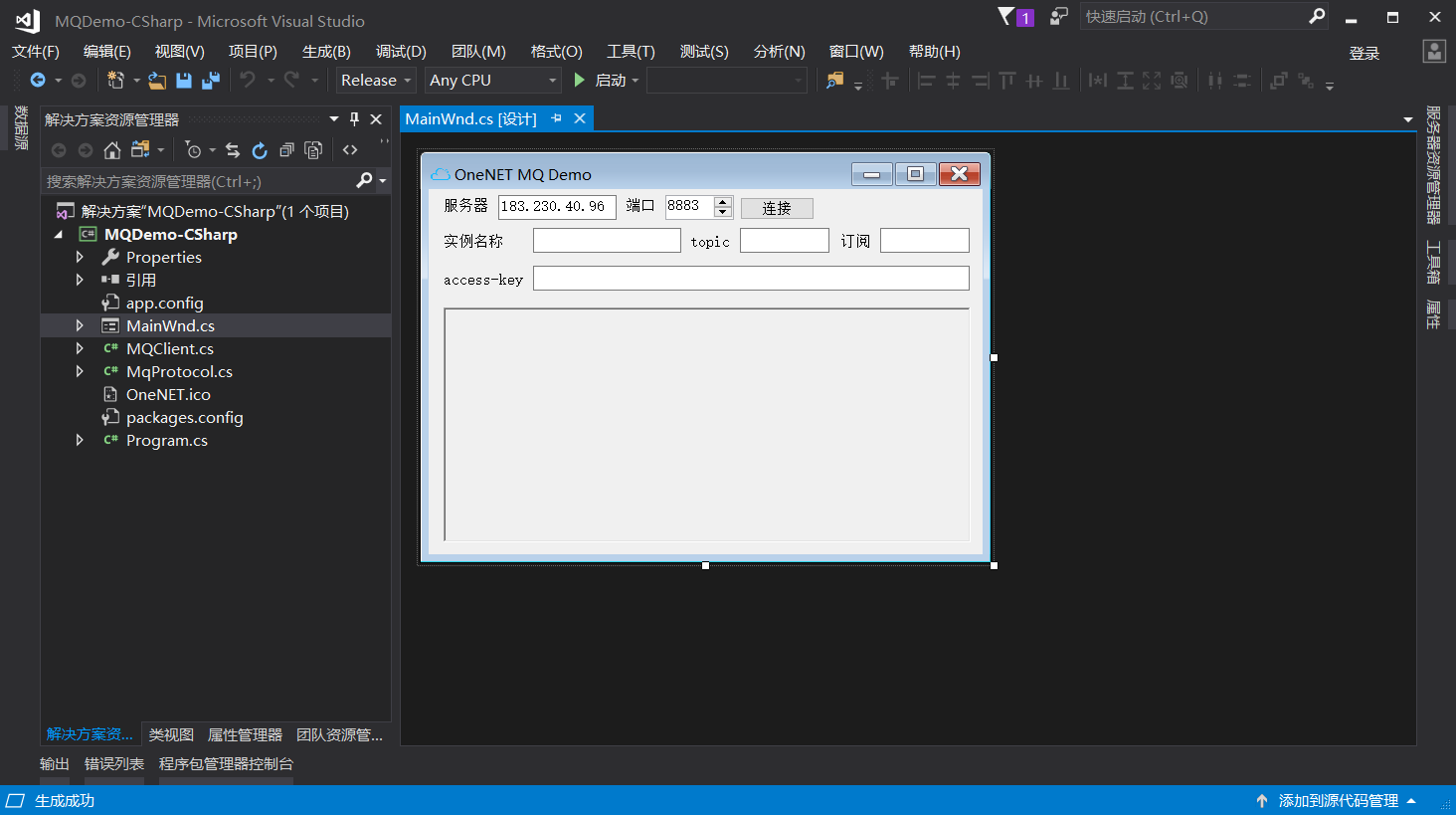Screen dimensions: 1456x815
Task: Open the 工具箱 side panel tab
Action: 1433,262
